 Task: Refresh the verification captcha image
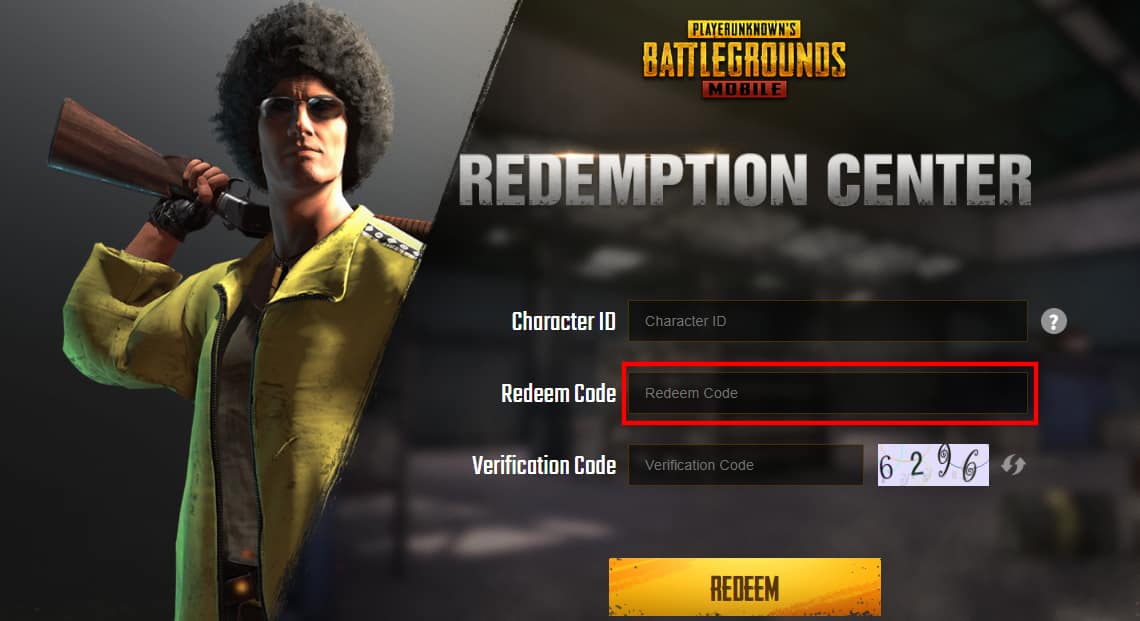tap(1013, 465)
